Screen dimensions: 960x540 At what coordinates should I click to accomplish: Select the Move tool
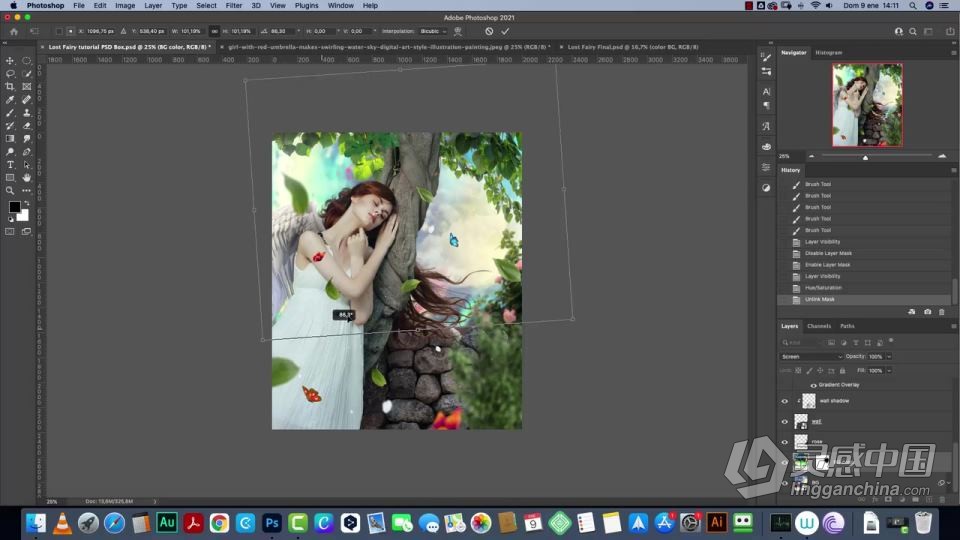click(x=10, y=61)
